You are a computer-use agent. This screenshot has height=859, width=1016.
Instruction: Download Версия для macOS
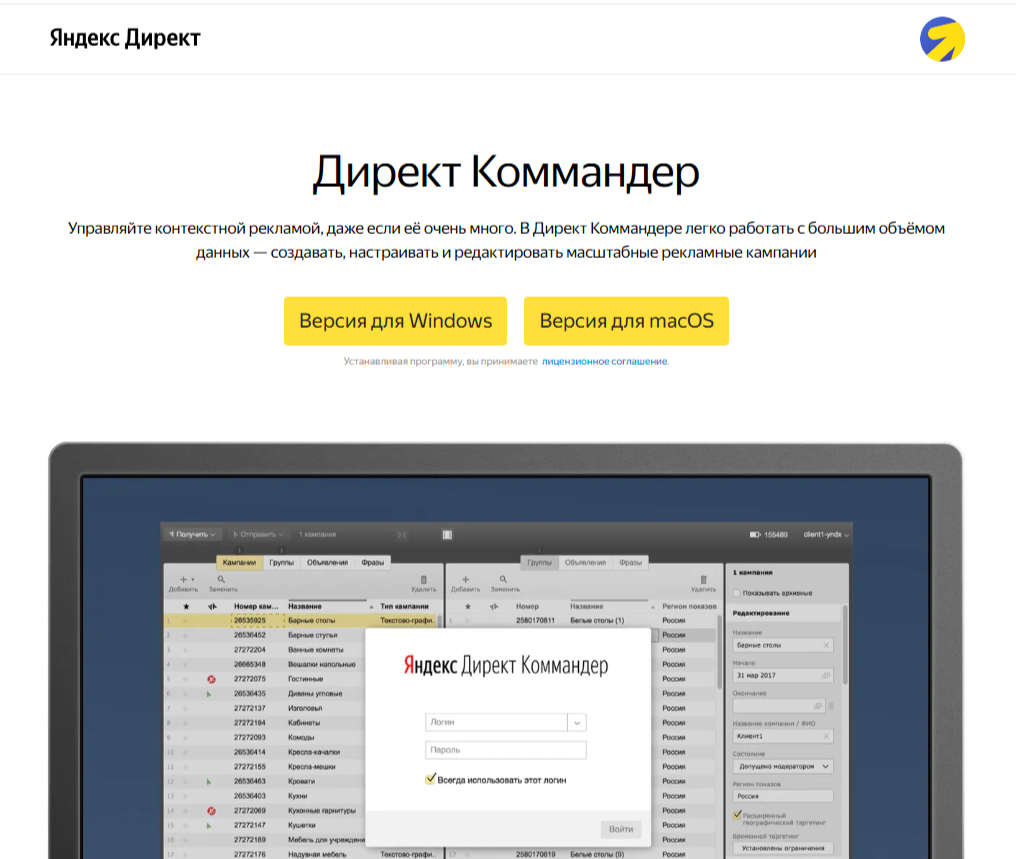626,321
